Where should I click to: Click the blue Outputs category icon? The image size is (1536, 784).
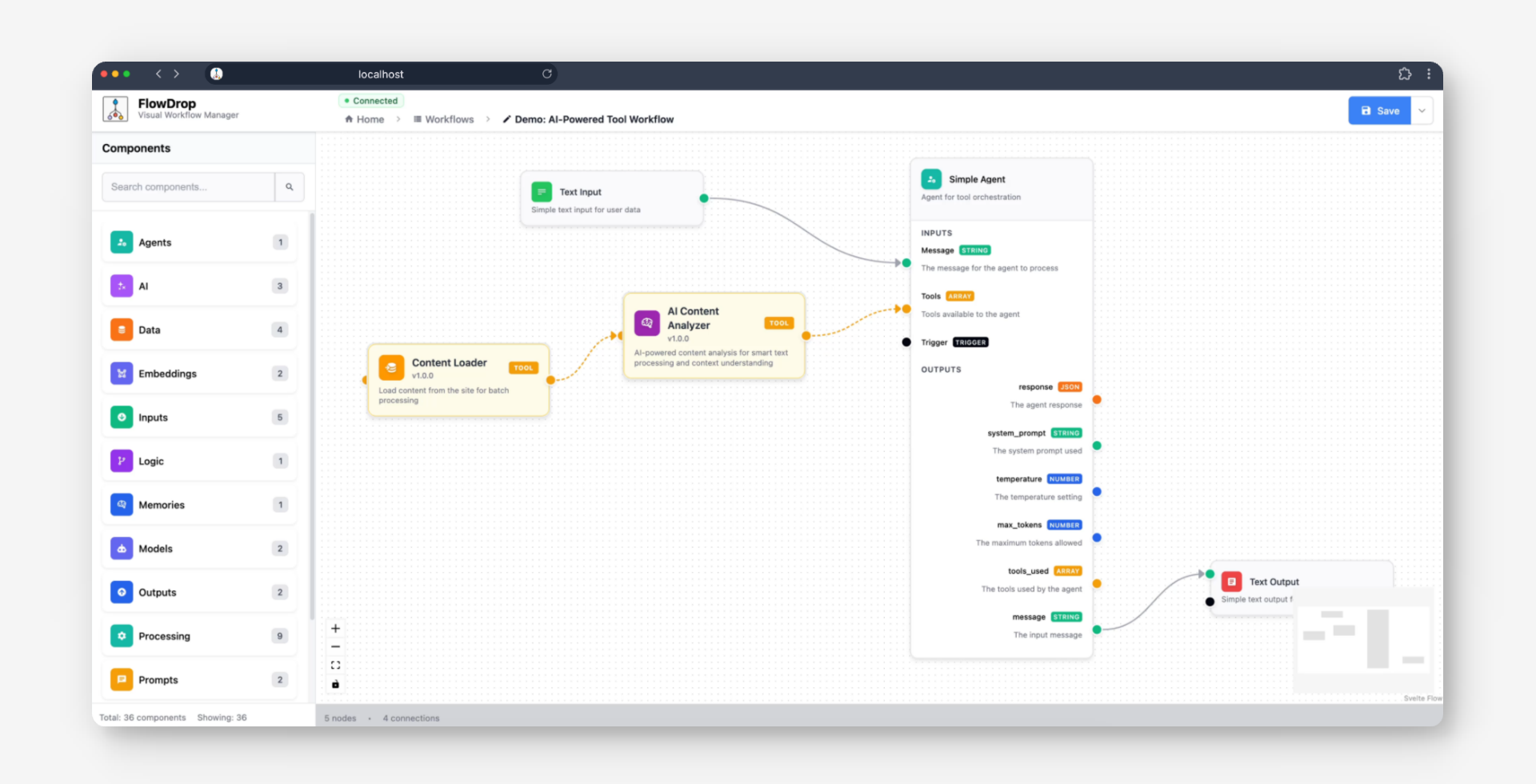point(122,592)
